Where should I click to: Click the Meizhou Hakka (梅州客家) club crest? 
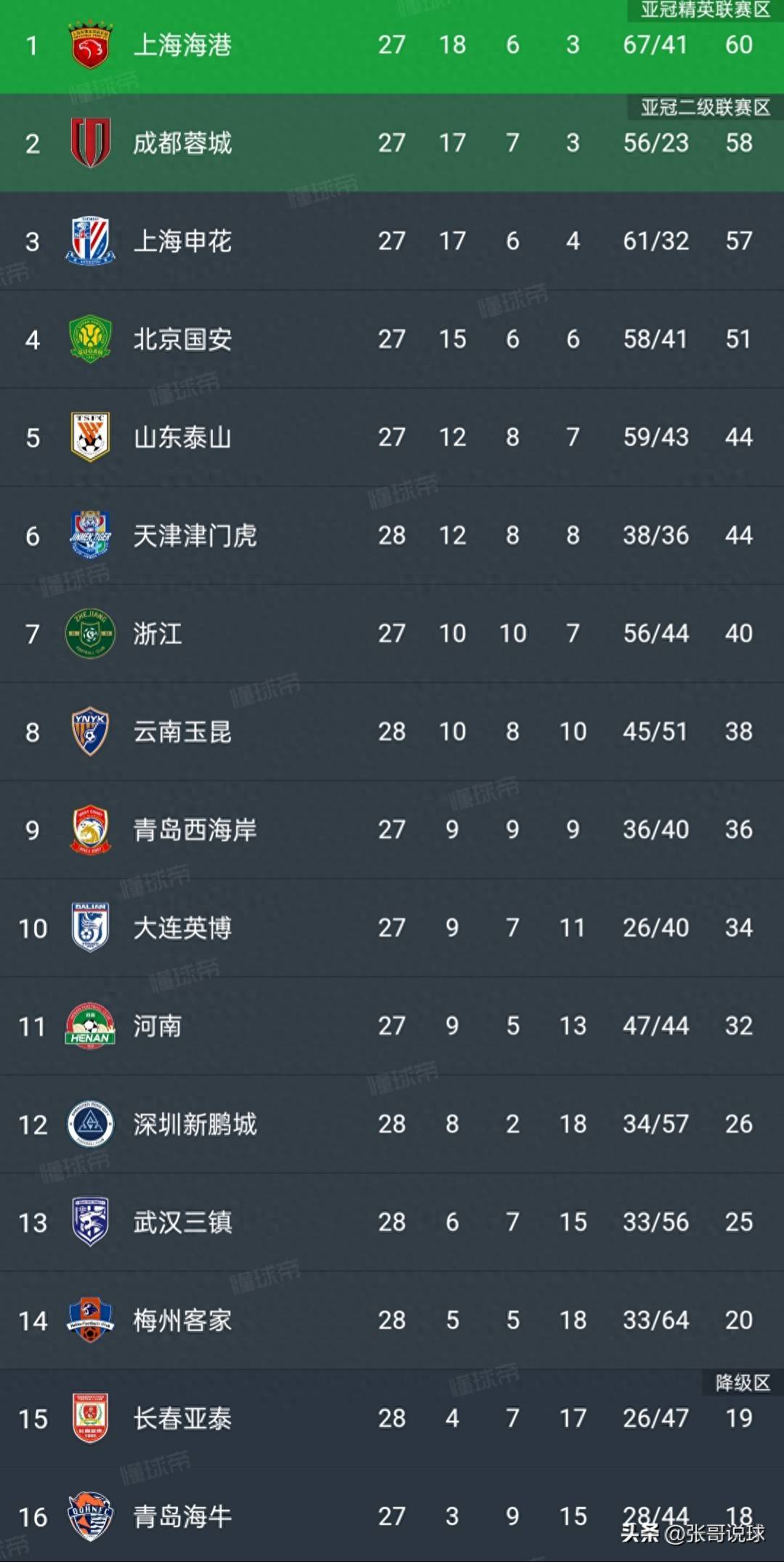point(90,1320)
